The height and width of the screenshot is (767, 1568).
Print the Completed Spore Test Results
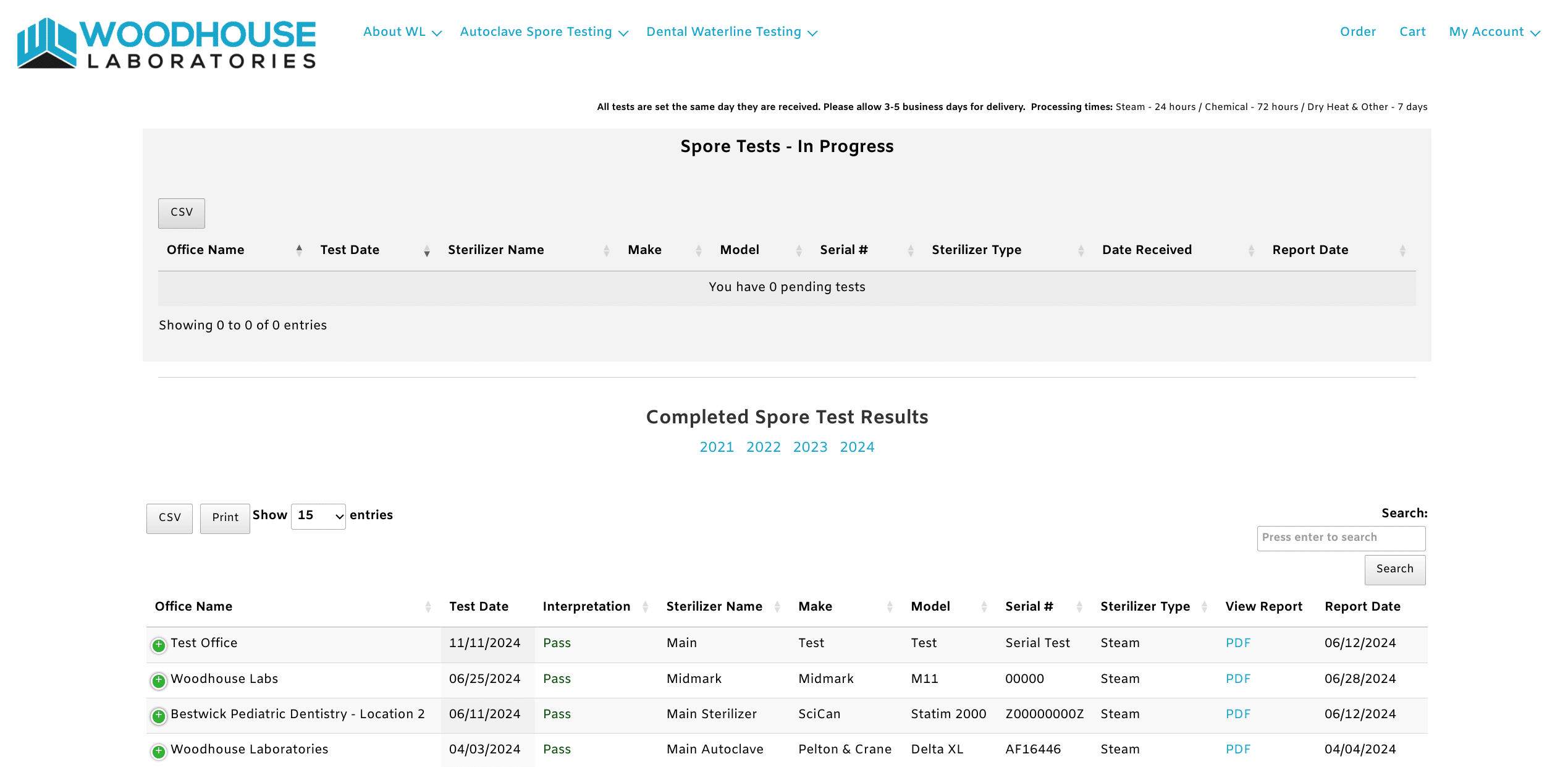pyautogui.click(x=225, y=518)
